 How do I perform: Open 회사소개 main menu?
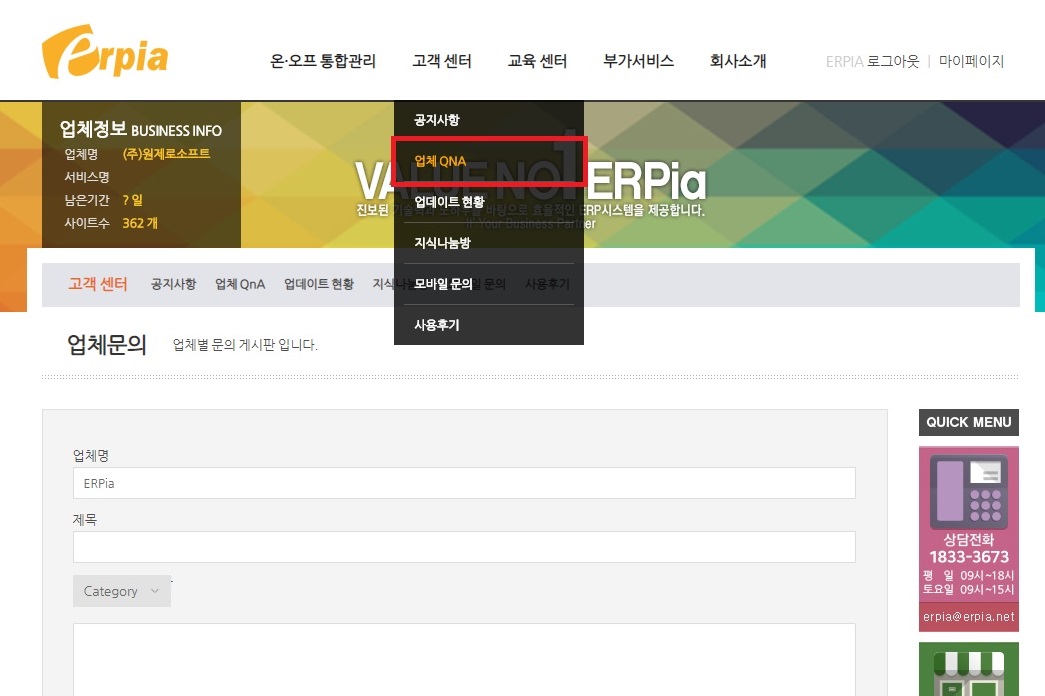coord(738,61)
